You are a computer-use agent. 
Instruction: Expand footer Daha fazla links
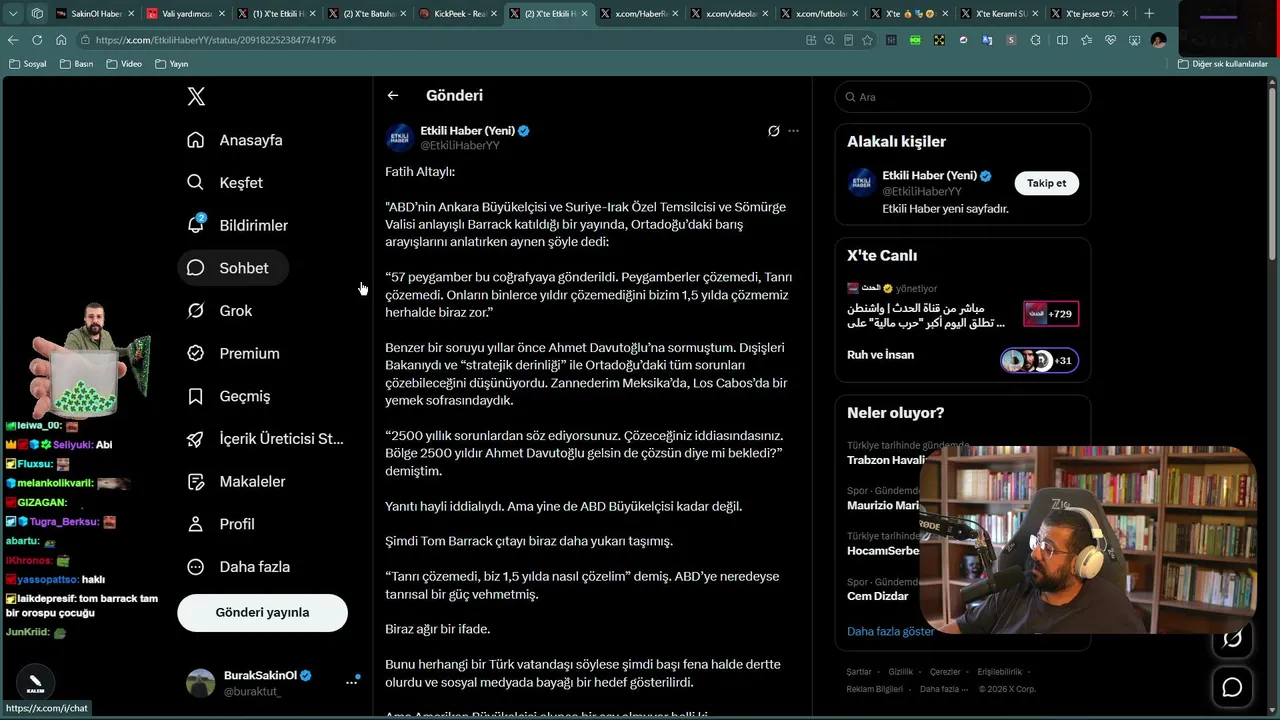tap(943, 689)
